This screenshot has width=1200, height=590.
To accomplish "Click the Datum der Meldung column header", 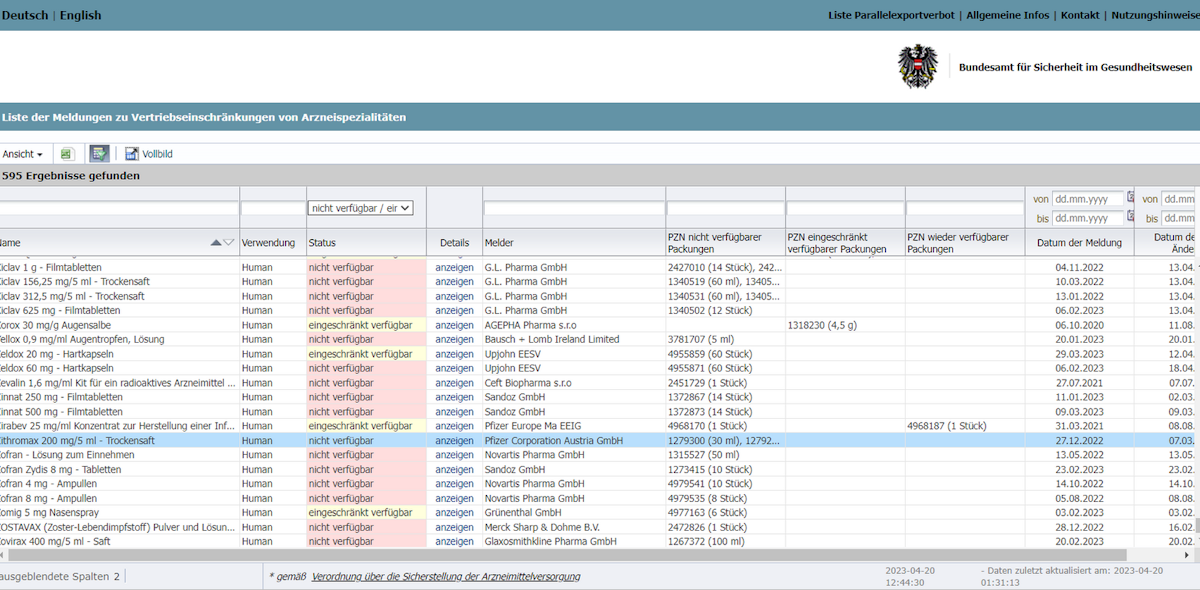I will tap(1079, 243).
